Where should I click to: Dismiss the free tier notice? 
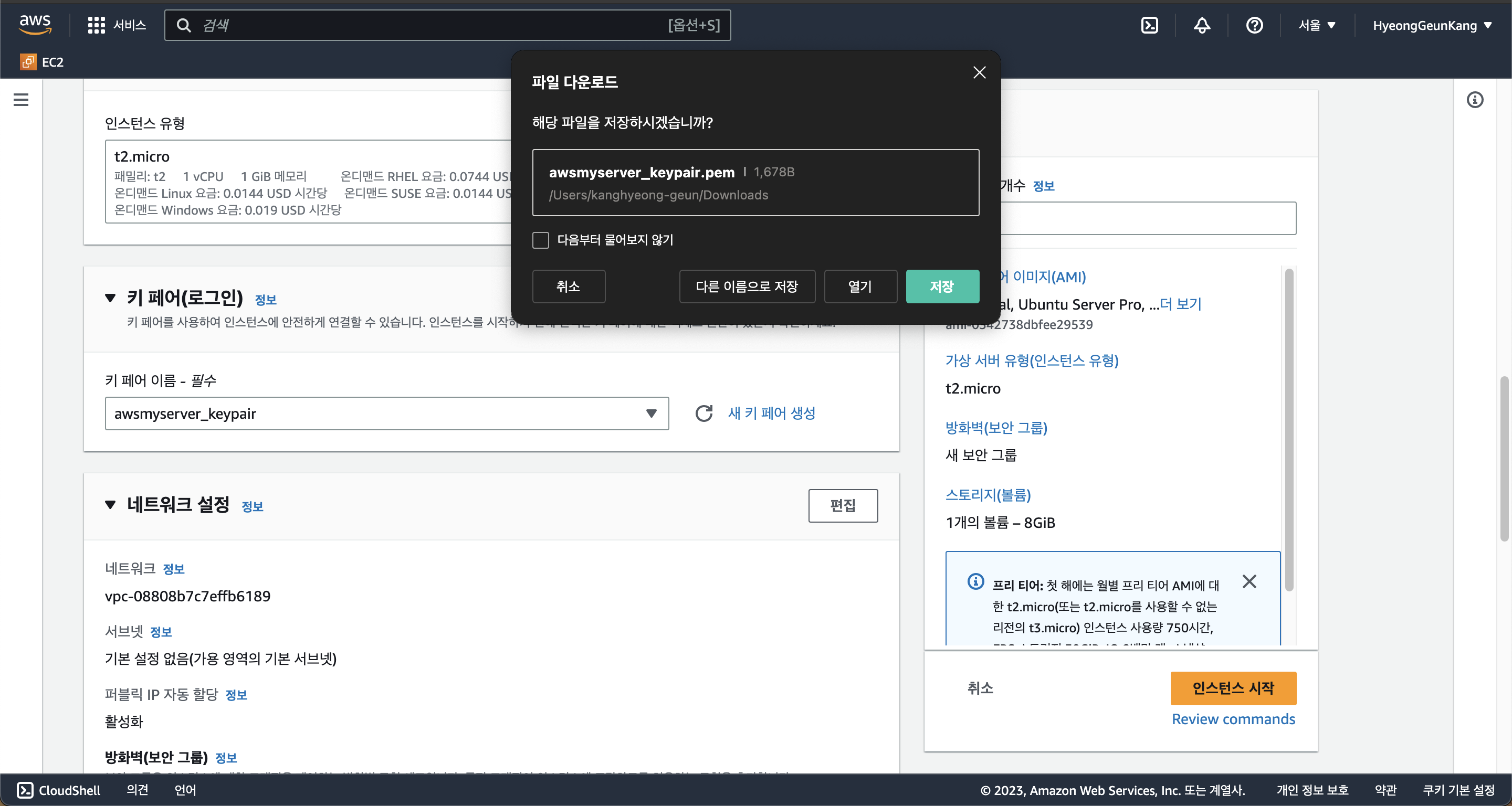click(x=1249, y=581)
